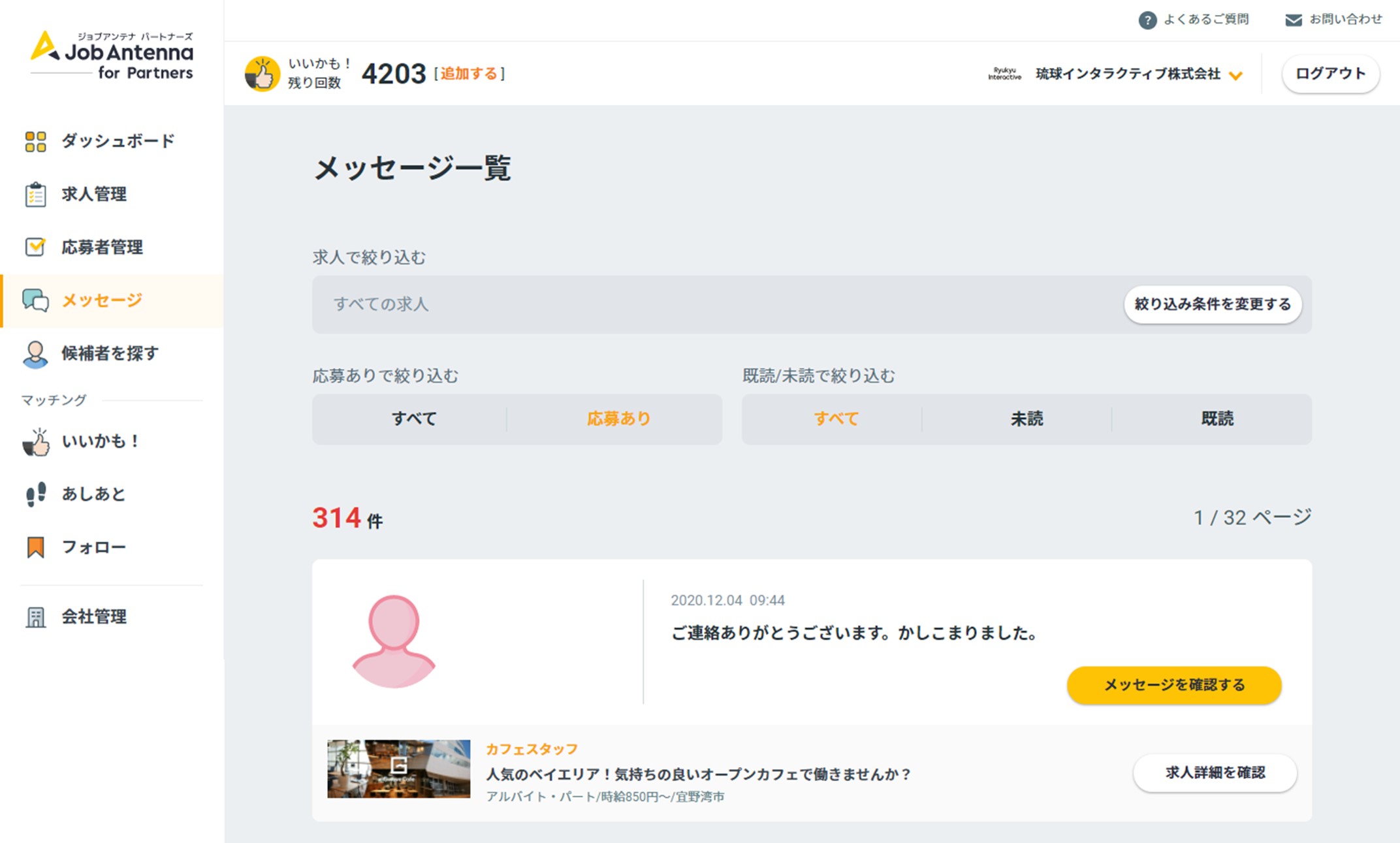Select 既読 filter option

pos(1217,419)
